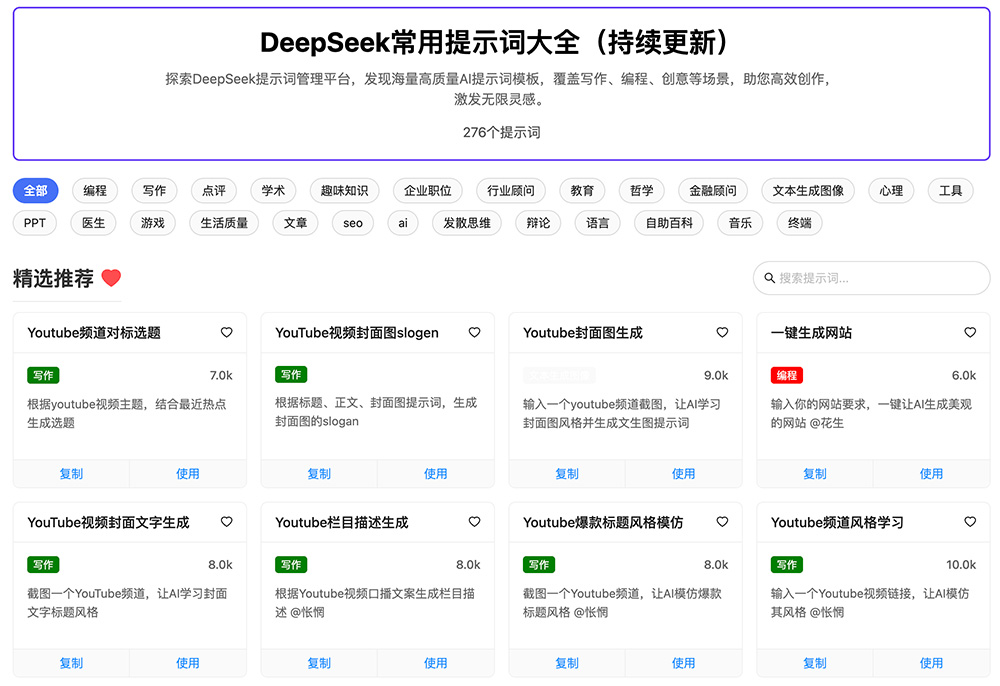The height and width of the screenshot is (686, 1000).
Task: Open the 文章 category
Action: 295,223
